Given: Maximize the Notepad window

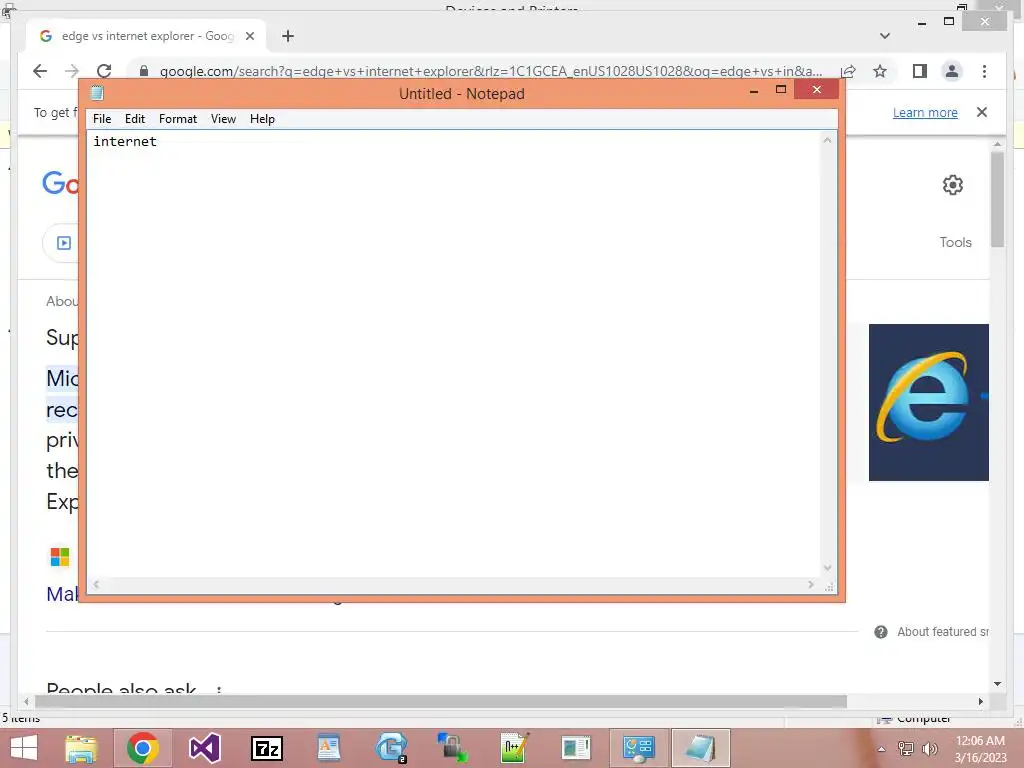Looking at the screenshot, I should point(780,89).
